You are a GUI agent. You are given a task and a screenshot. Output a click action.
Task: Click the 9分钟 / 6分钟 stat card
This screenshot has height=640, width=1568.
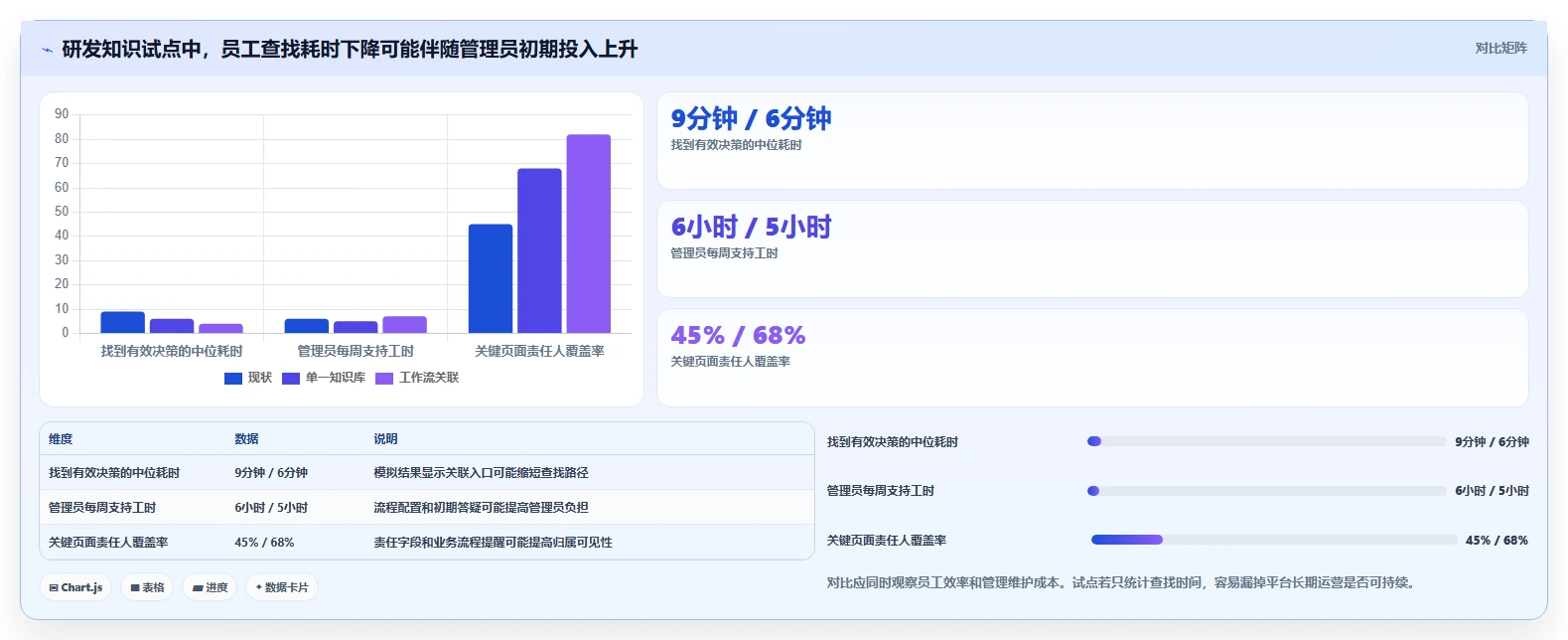(x=1092, y=140)
